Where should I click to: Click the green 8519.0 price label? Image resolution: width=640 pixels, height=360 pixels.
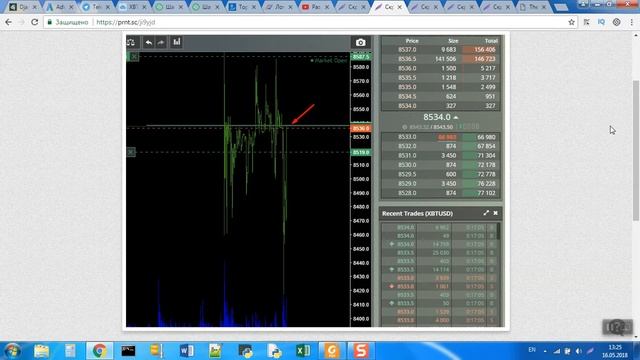coord(360,152)
